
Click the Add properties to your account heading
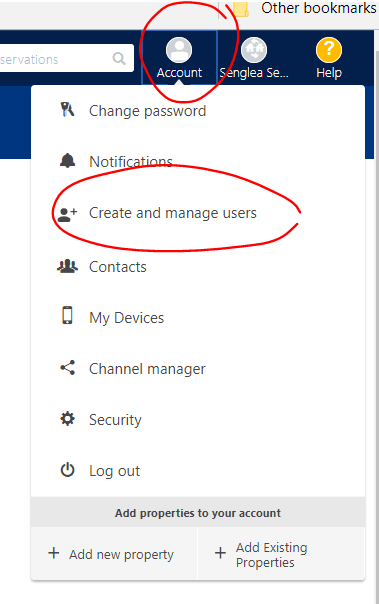(x=198, y=513)
